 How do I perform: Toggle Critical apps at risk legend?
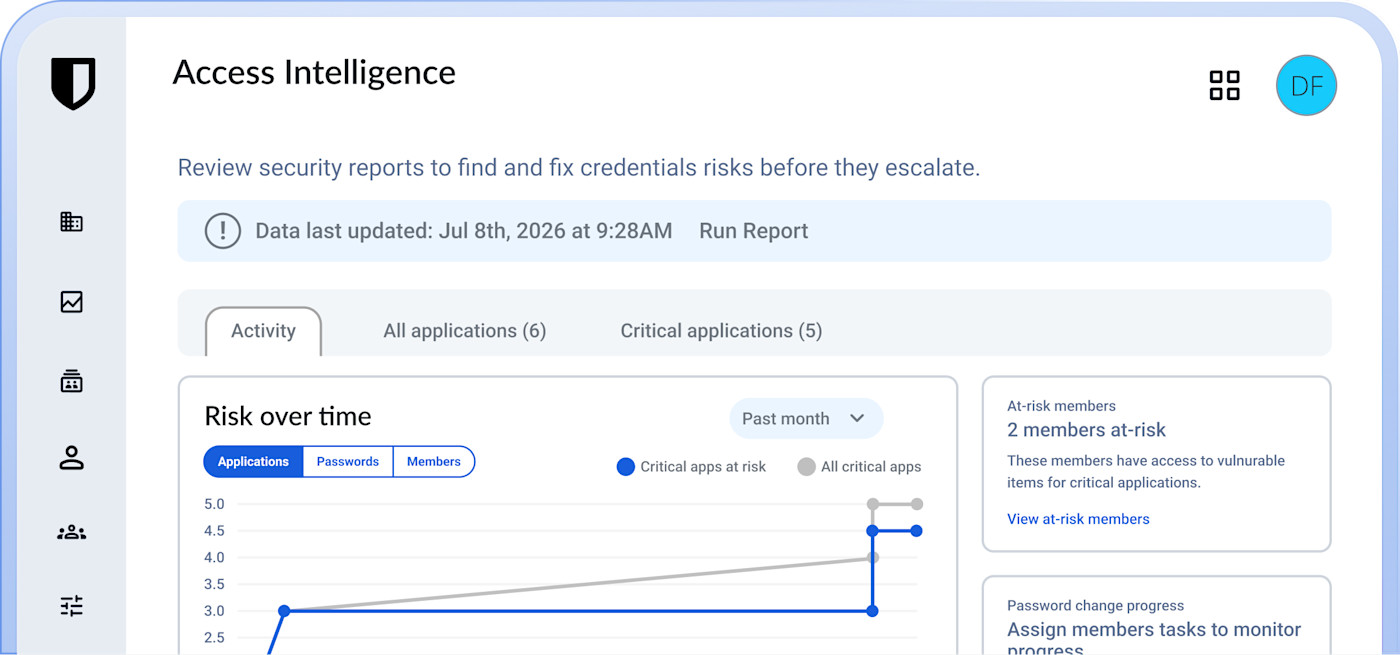[x=691, y=467]
